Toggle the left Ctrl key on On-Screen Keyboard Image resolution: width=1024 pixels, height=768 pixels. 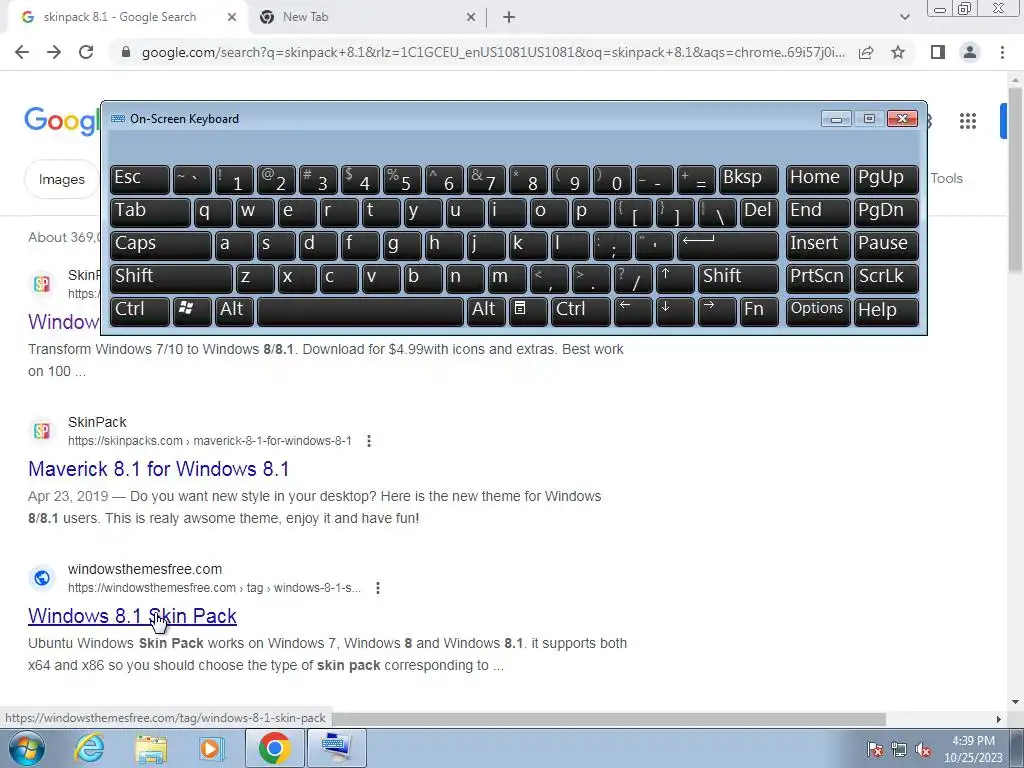140,311
